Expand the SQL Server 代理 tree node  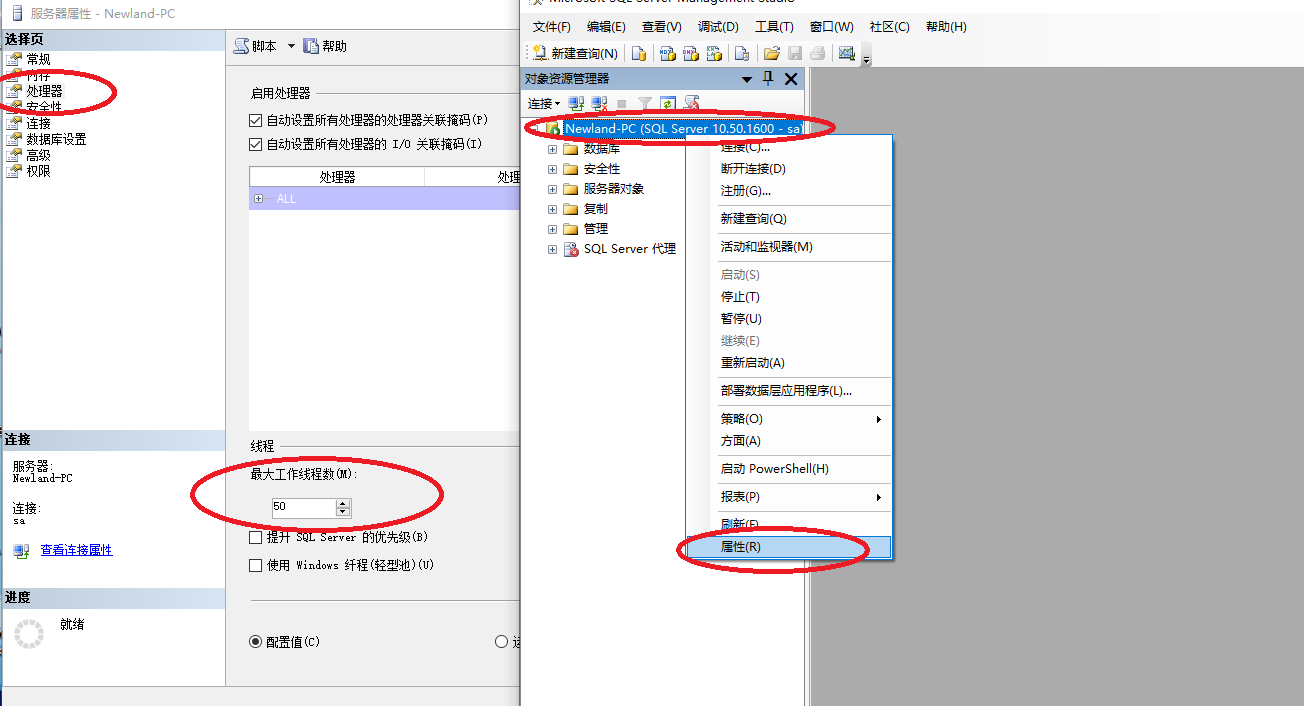point(552,249)
